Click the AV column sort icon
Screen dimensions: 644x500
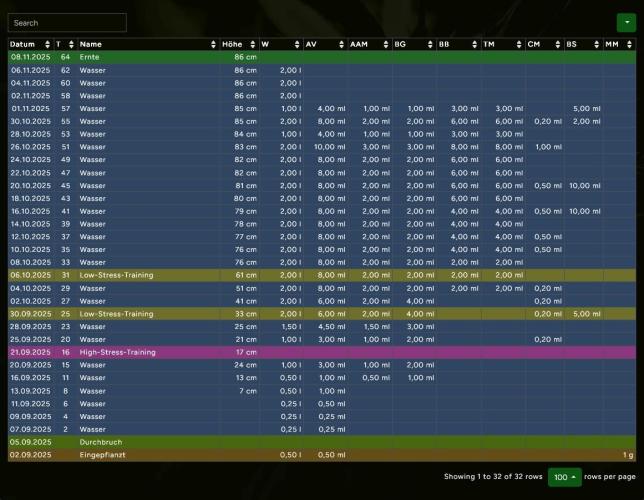click(x=341, y=45)
